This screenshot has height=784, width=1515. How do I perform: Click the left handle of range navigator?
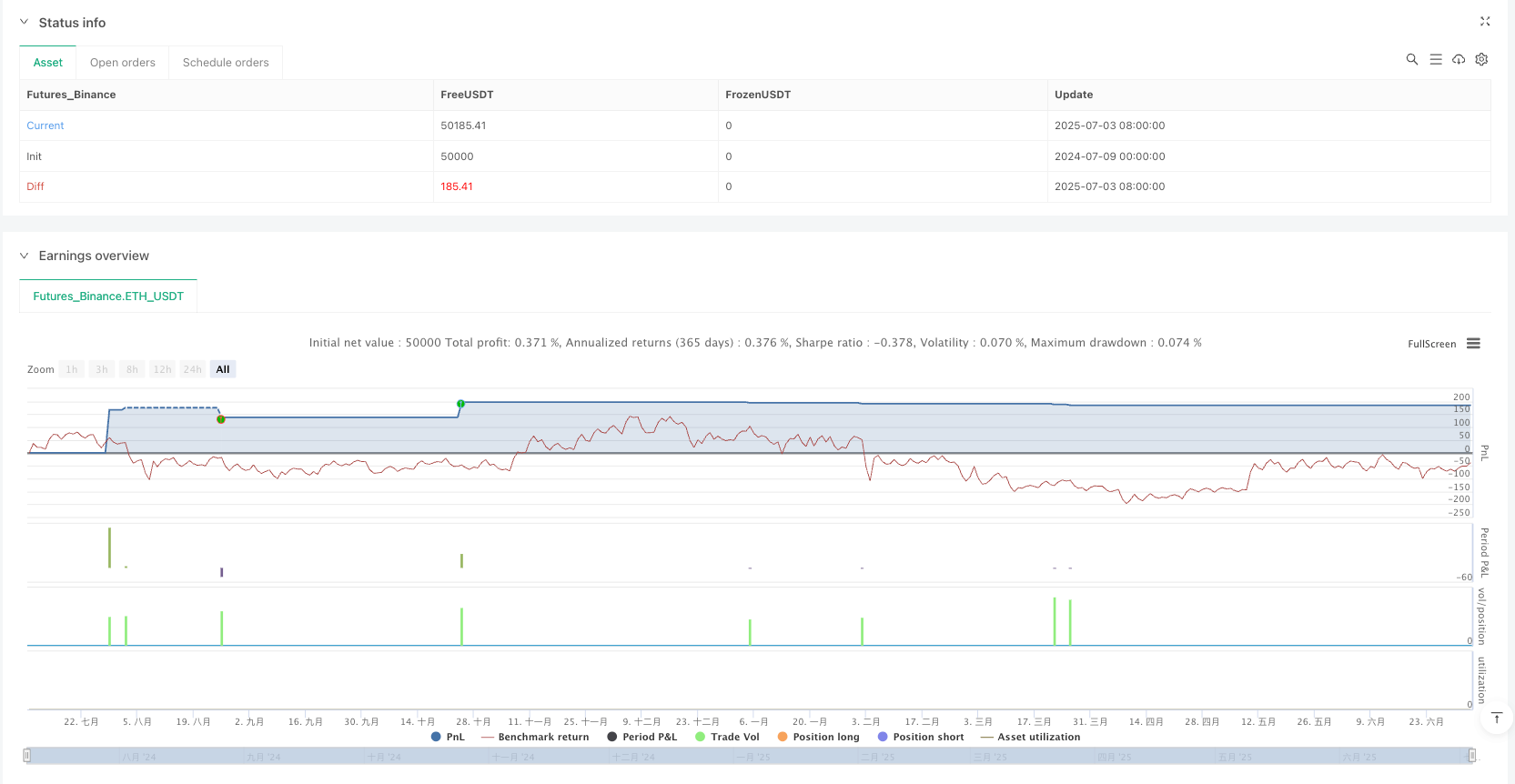click(x=27, y=755)
